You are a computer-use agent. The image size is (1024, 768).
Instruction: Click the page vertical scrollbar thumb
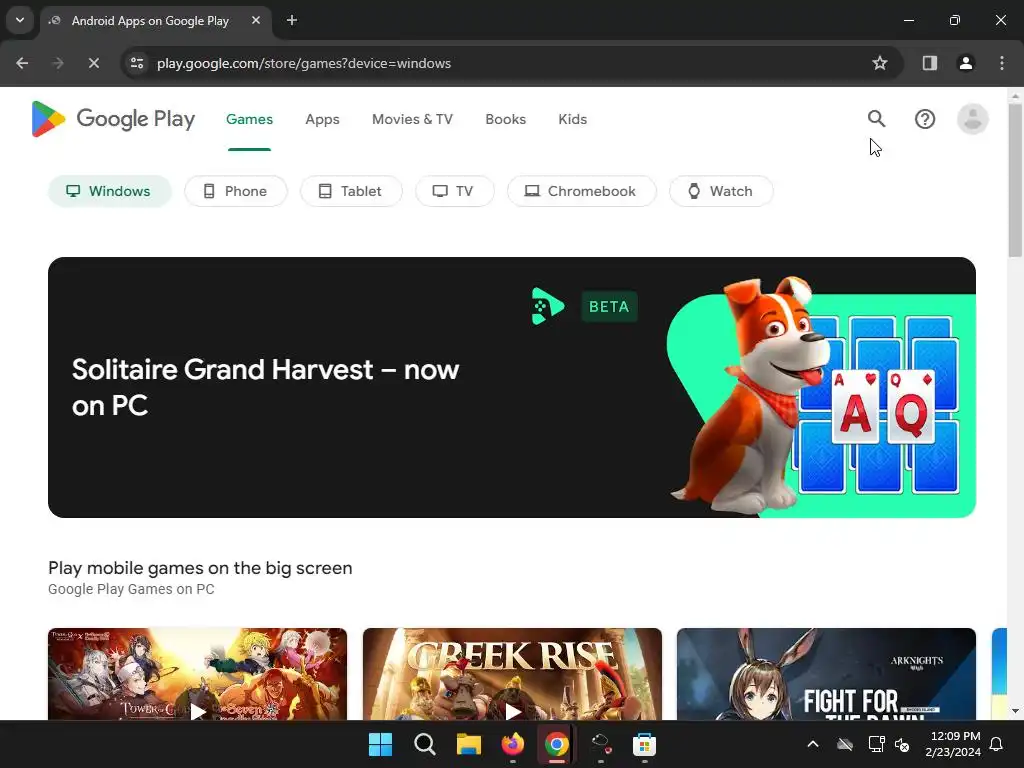coord(1015,180)
